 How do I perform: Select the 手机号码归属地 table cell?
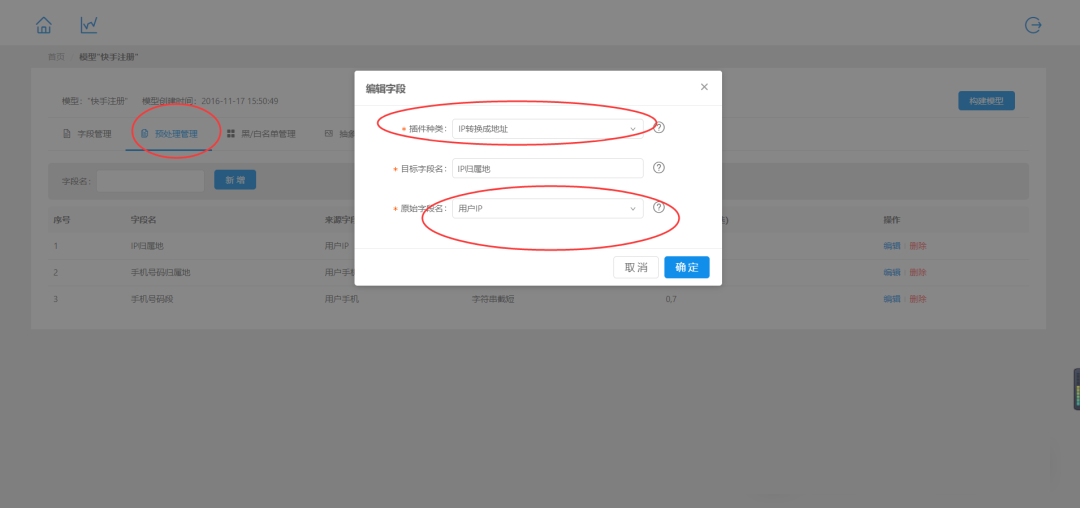[160, 272]
